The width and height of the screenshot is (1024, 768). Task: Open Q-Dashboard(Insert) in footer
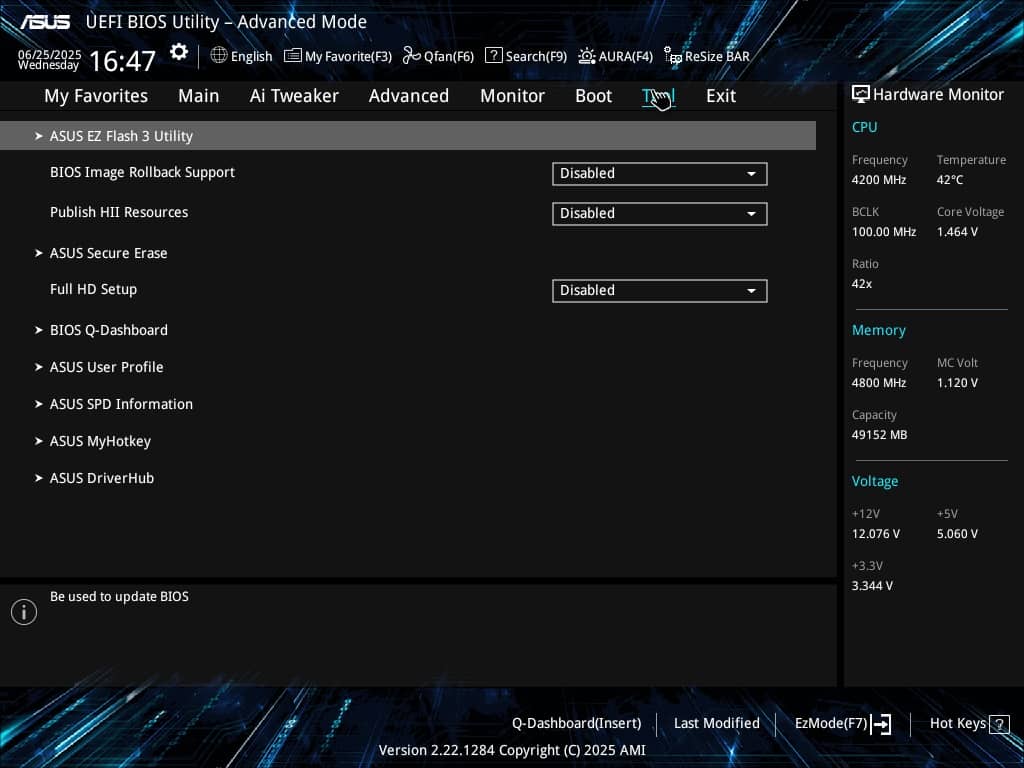pos(577,724)
